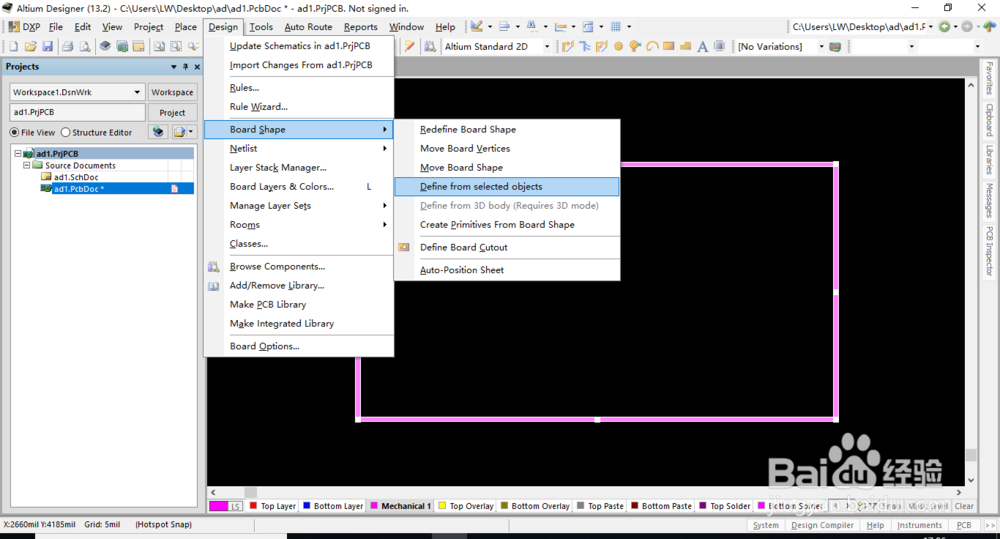This screenshot has width=1000, height=539.
Task: Select the Top Overlay layer tab
Action: tap(466, 506)
